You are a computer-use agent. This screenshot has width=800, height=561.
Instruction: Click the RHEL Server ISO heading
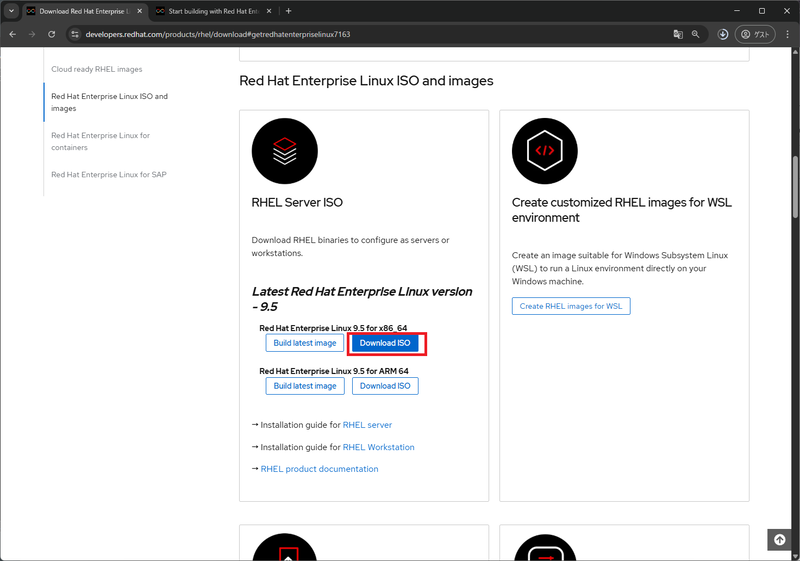(297, 202)
